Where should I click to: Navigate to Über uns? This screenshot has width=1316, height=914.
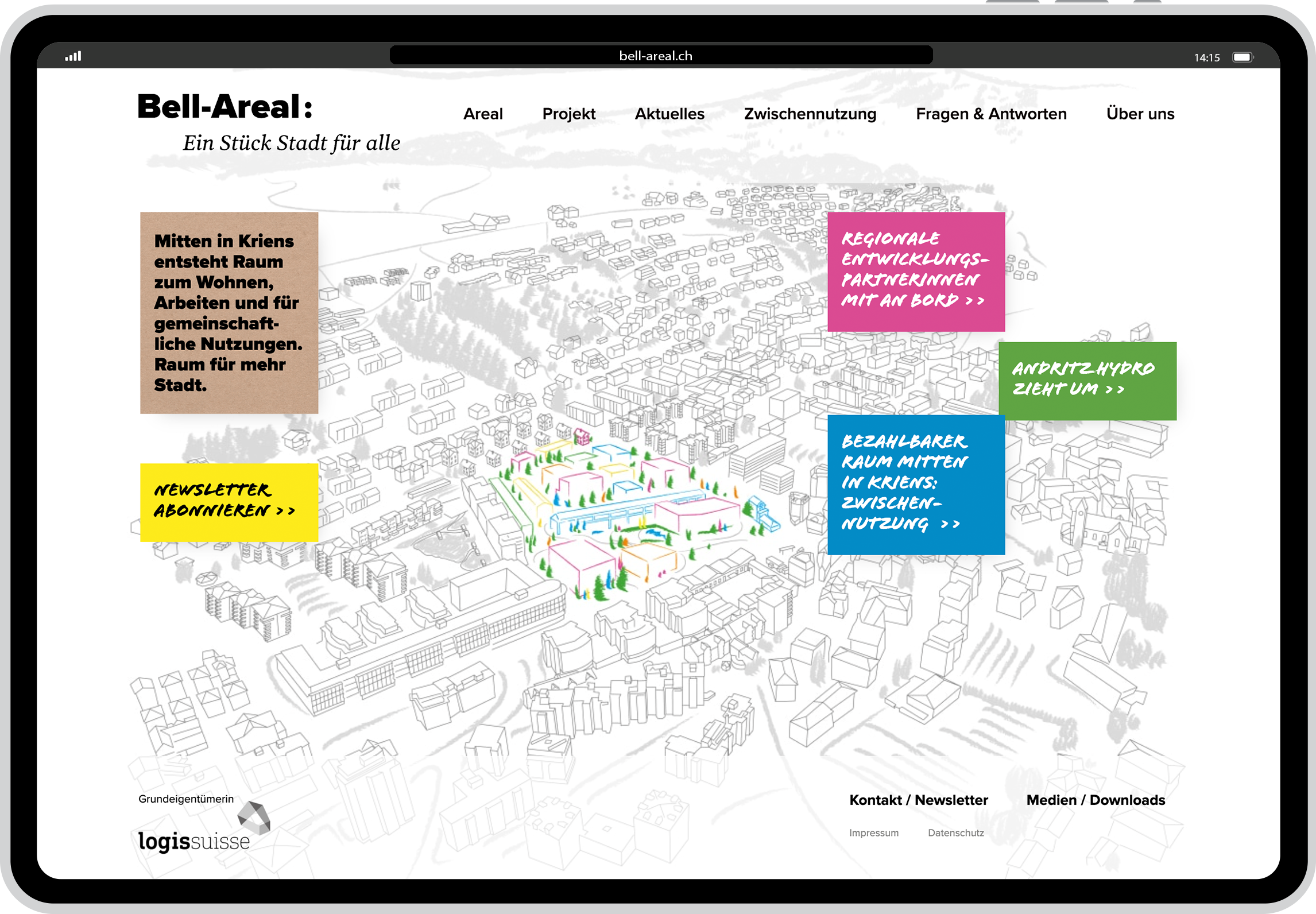coord(1140,114)
